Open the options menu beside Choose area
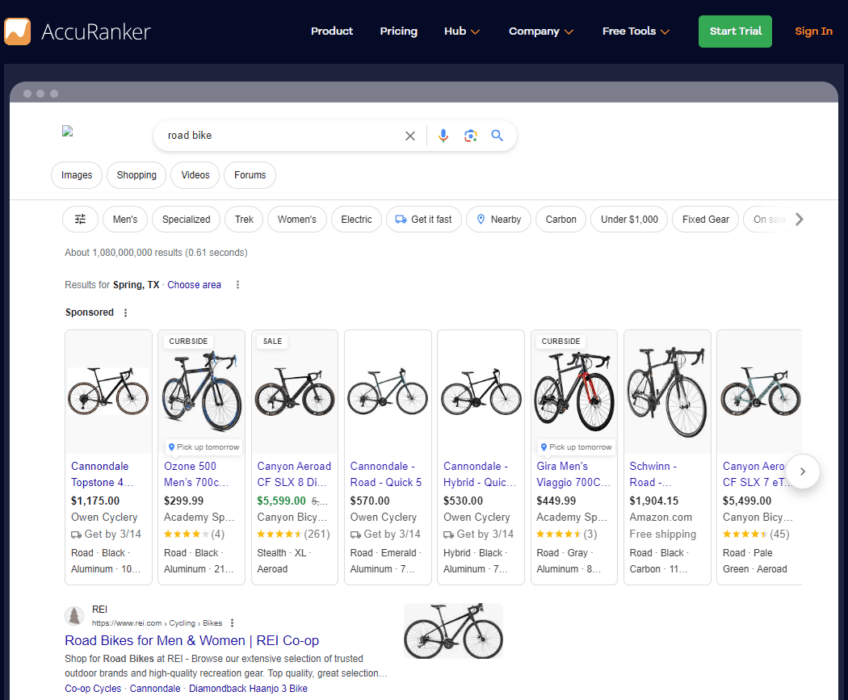848x700 pixels. pos(237,284)
